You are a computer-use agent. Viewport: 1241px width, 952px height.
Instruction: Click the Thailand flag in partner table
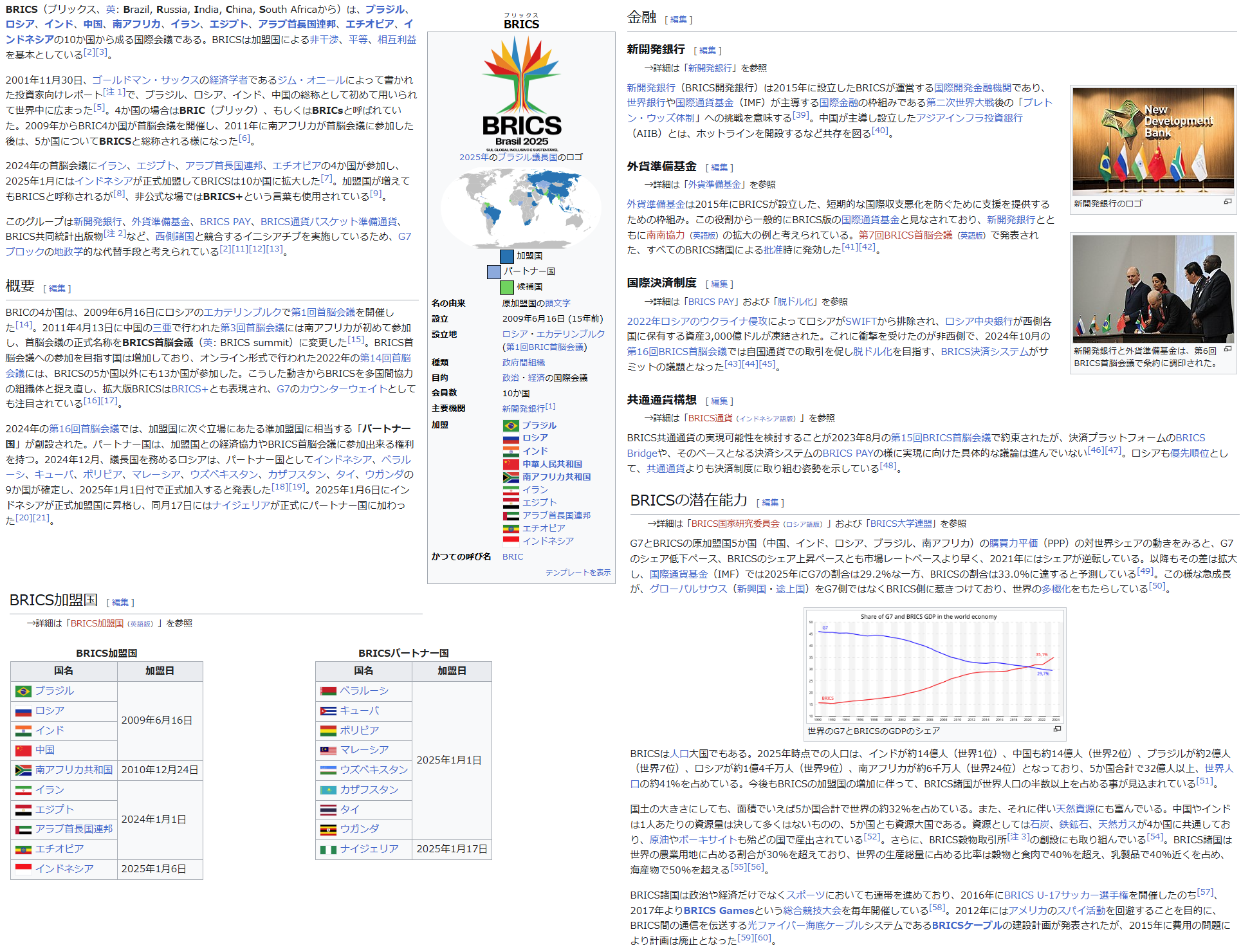tap(329, 810)
